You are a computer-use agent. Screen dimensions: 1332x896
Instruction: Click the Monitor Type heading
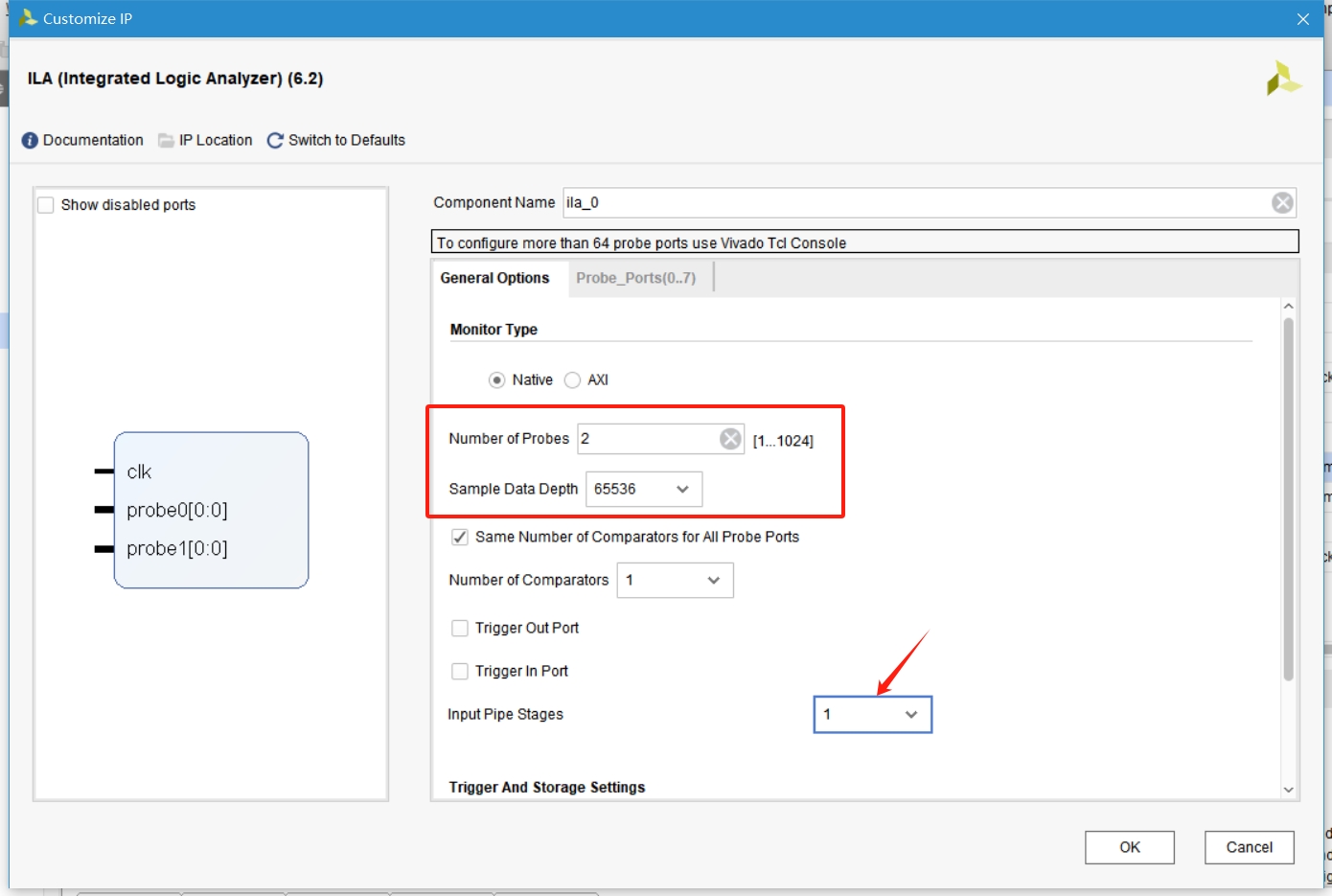(494, 329)
